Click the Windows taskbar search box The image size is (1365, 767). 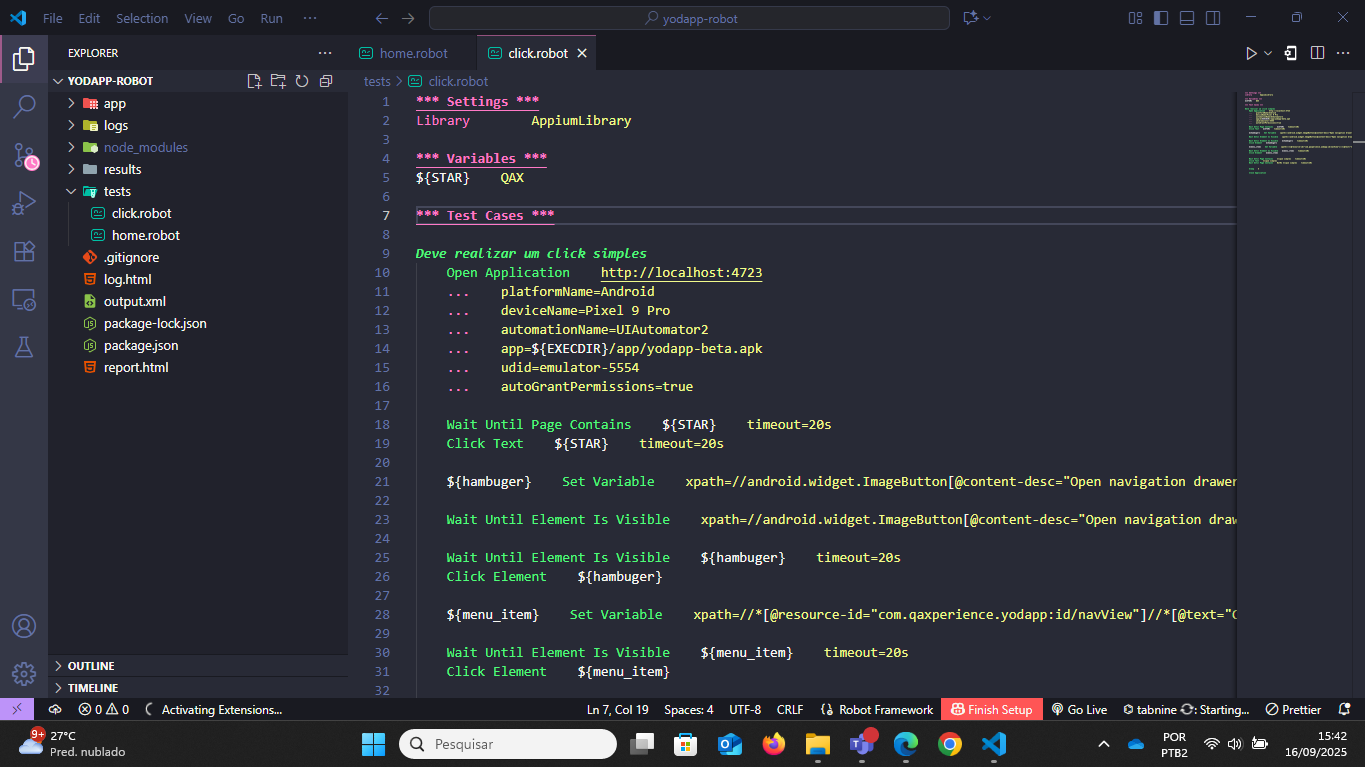pyautogui.click(x=508, y=744)
